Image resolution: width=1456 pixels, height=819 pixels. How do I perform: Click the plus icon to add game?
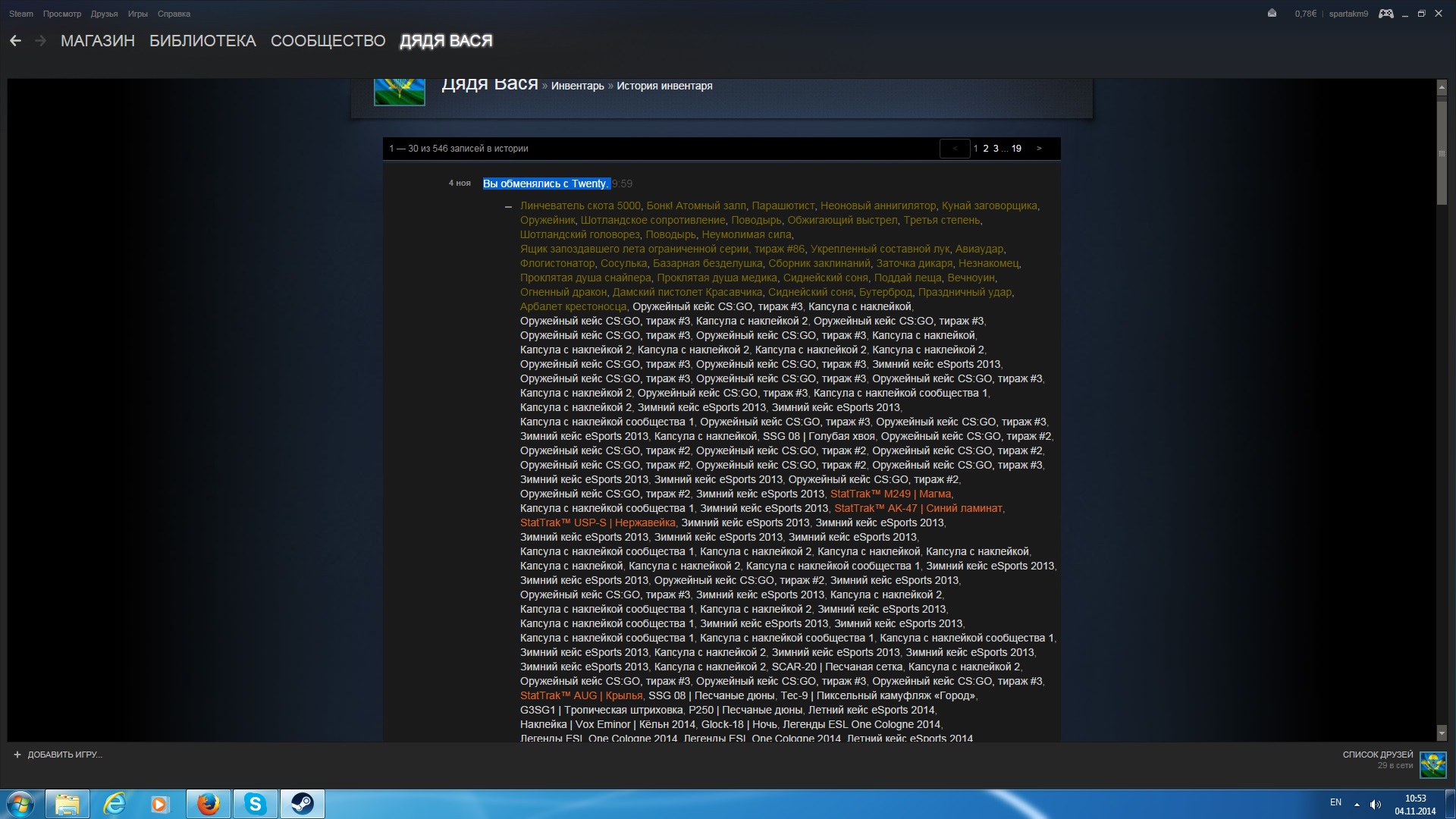click(x=17, y=755)
